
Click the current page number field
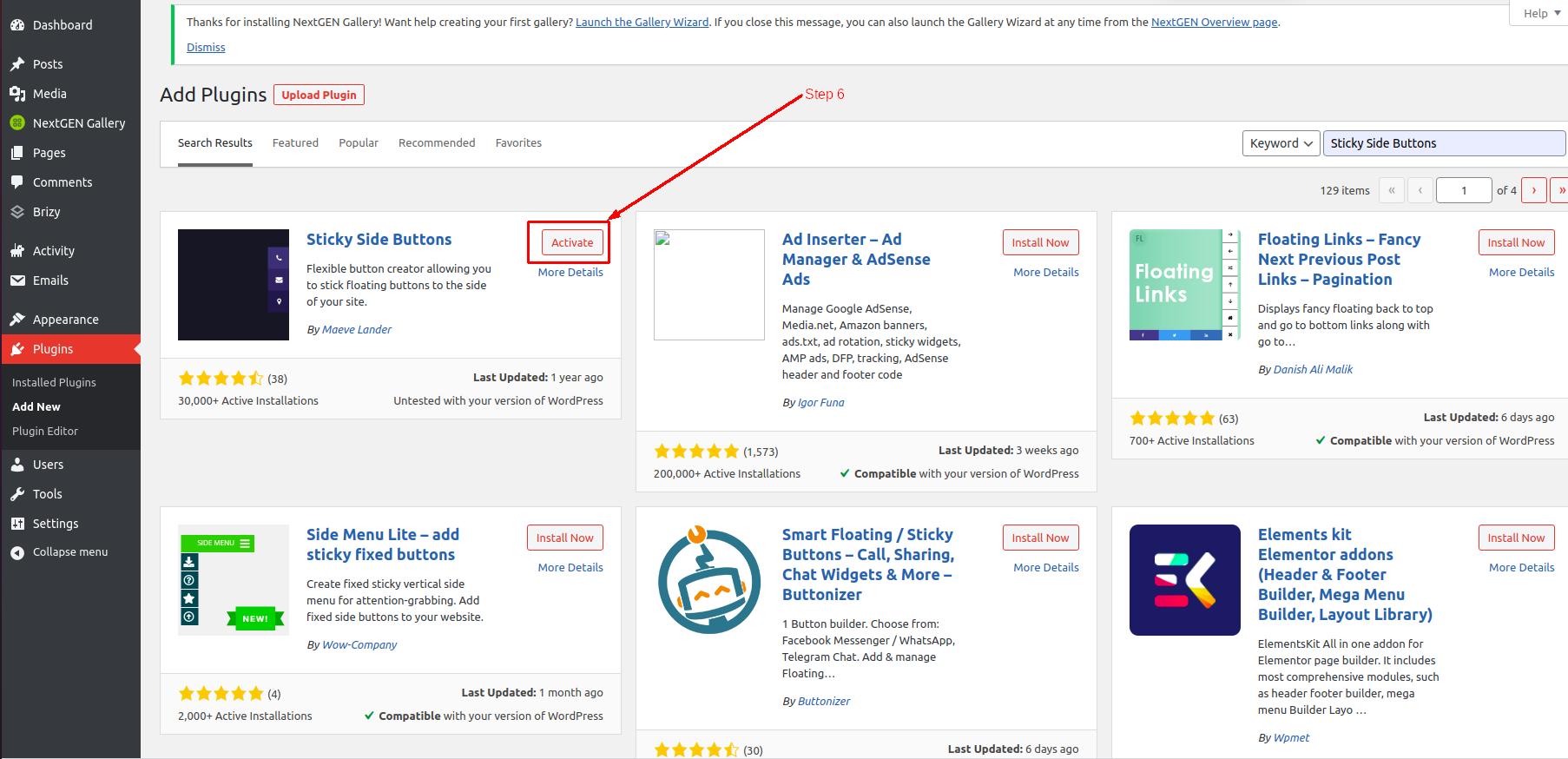click(x=1464, y=190)
